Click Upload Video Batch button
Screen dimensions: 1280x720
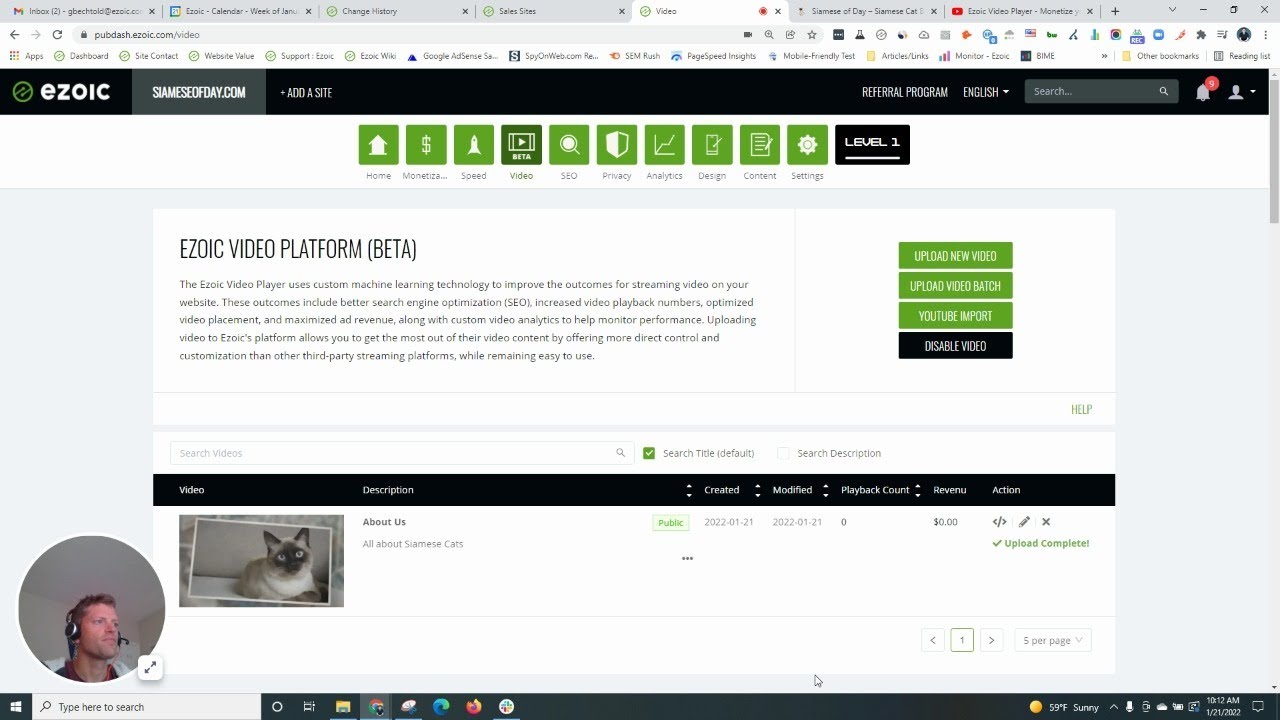point(955,286)
